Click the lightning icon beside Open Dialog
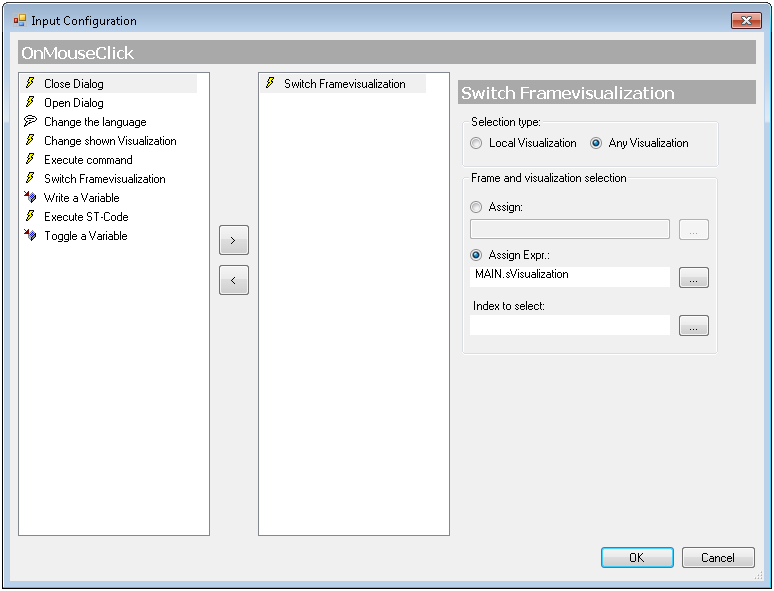The image size is (774, 591). (x=30, y=102)
